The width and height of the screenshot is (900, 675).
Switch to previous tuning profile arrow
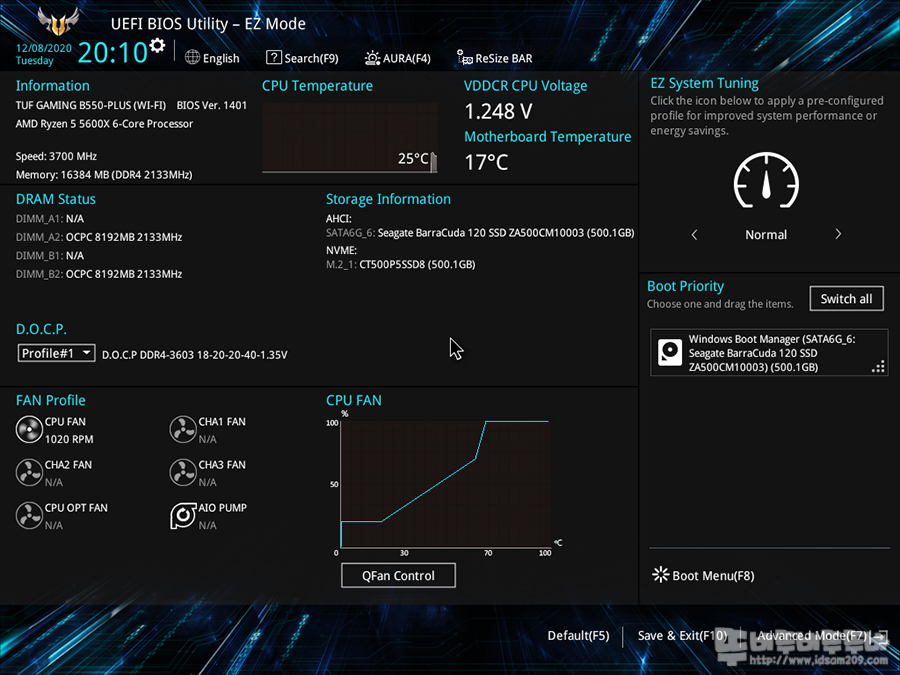pyautogui.click(x=695, y=234)
